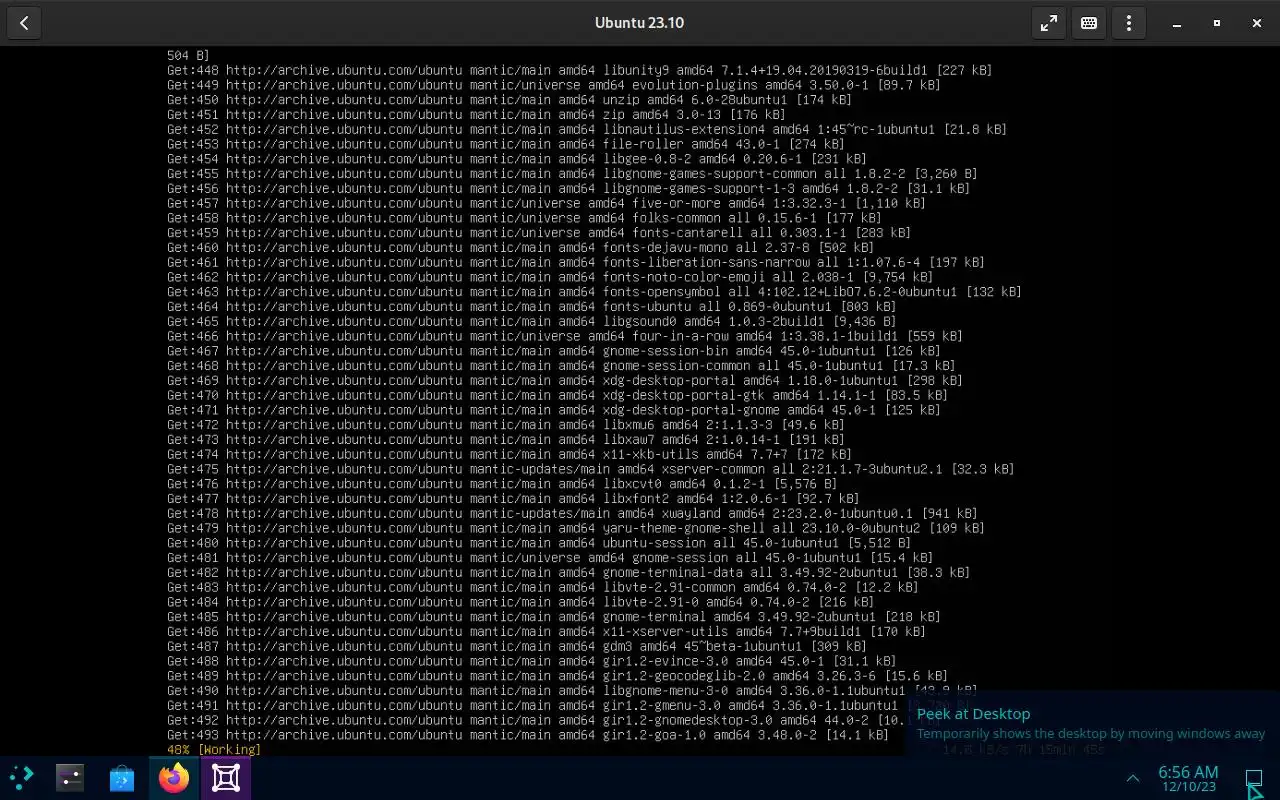Select the Get:467 gnome-session-bin line
Viewport: 1280px width, 800px height.
(554, 350)
